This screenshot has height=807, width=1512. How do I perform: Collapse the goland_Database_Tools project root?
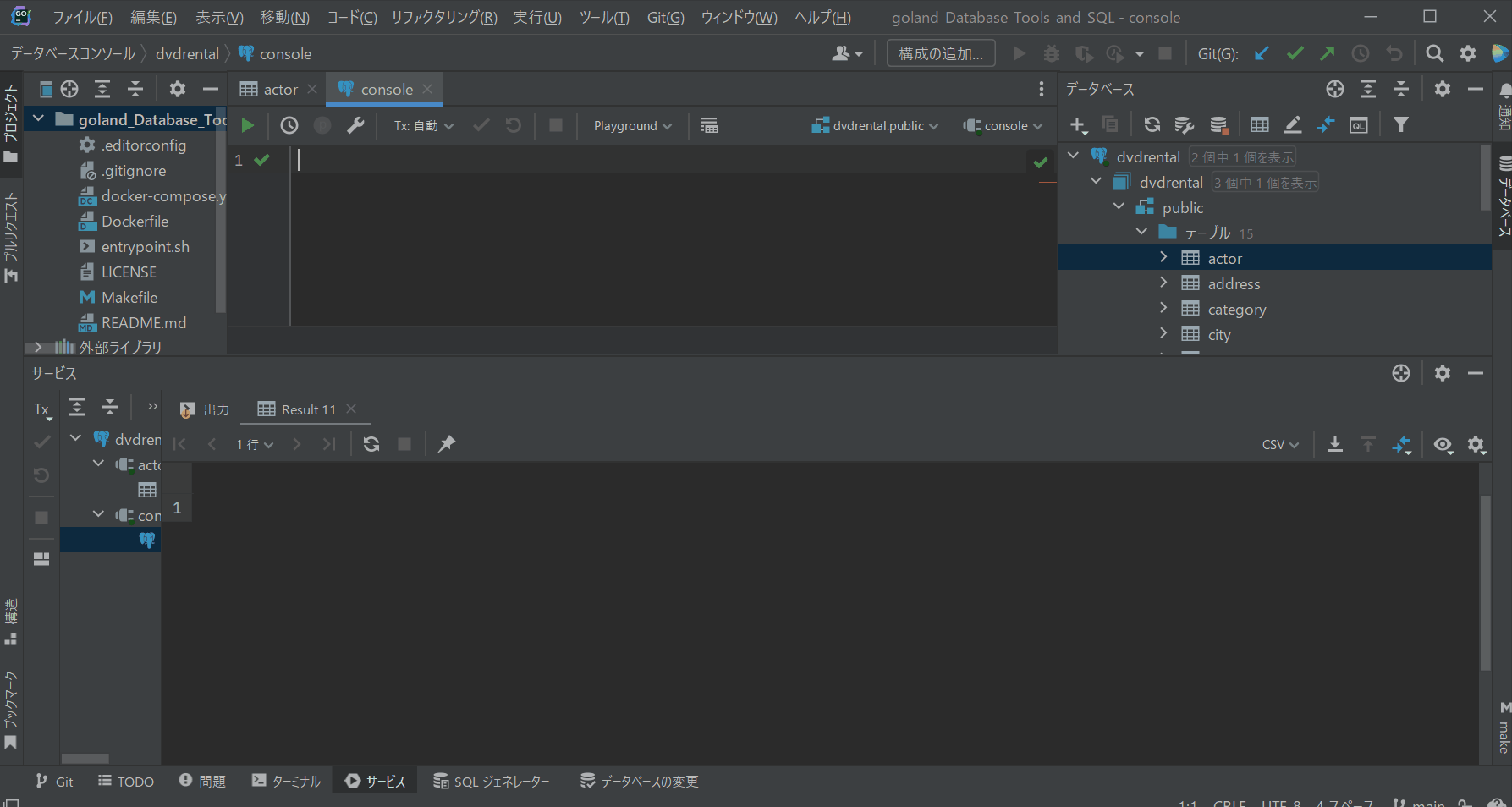[38, 119]
